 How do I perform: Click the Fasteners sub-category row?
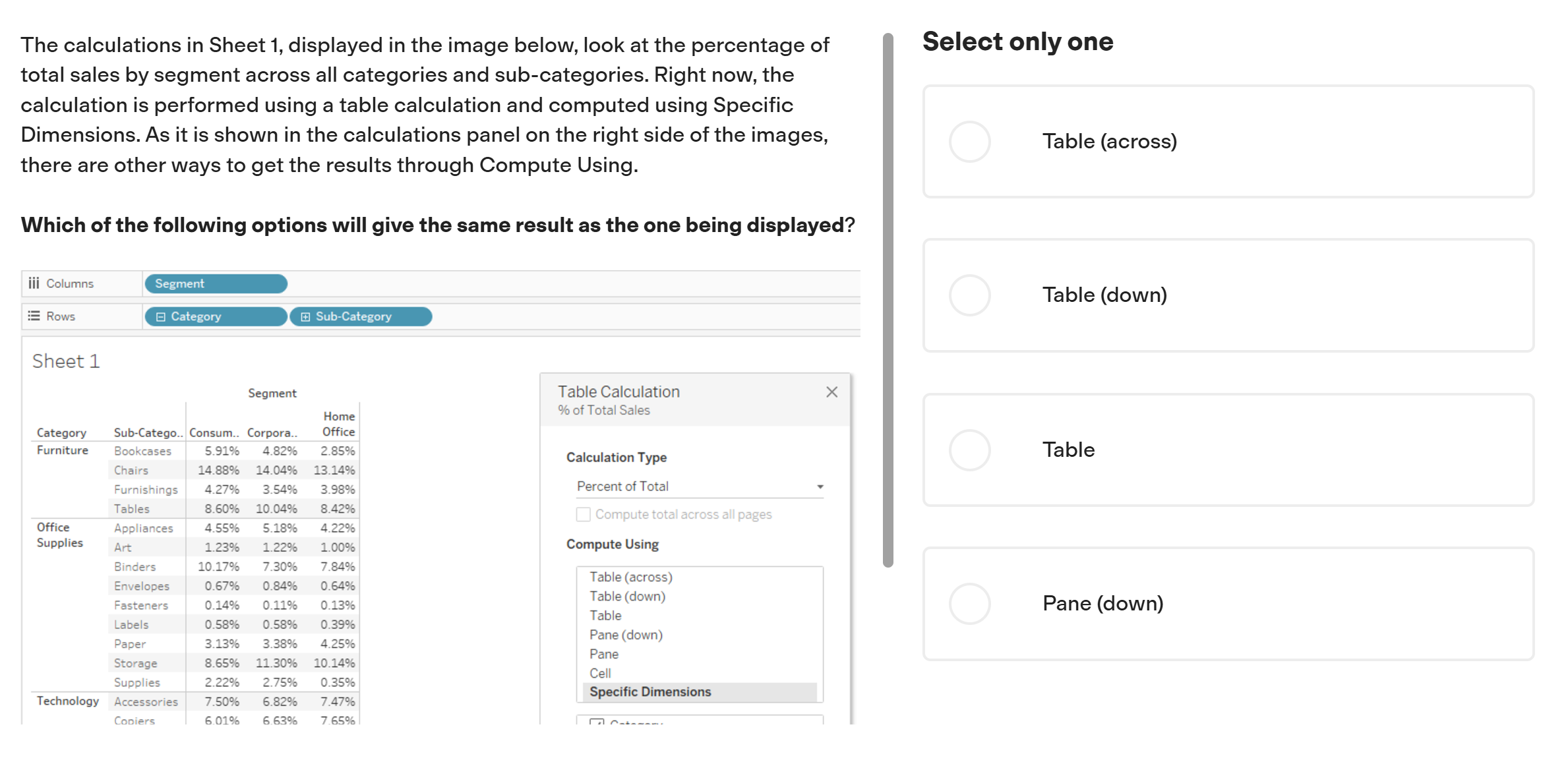pyautogui.click(x=141, y=605)
